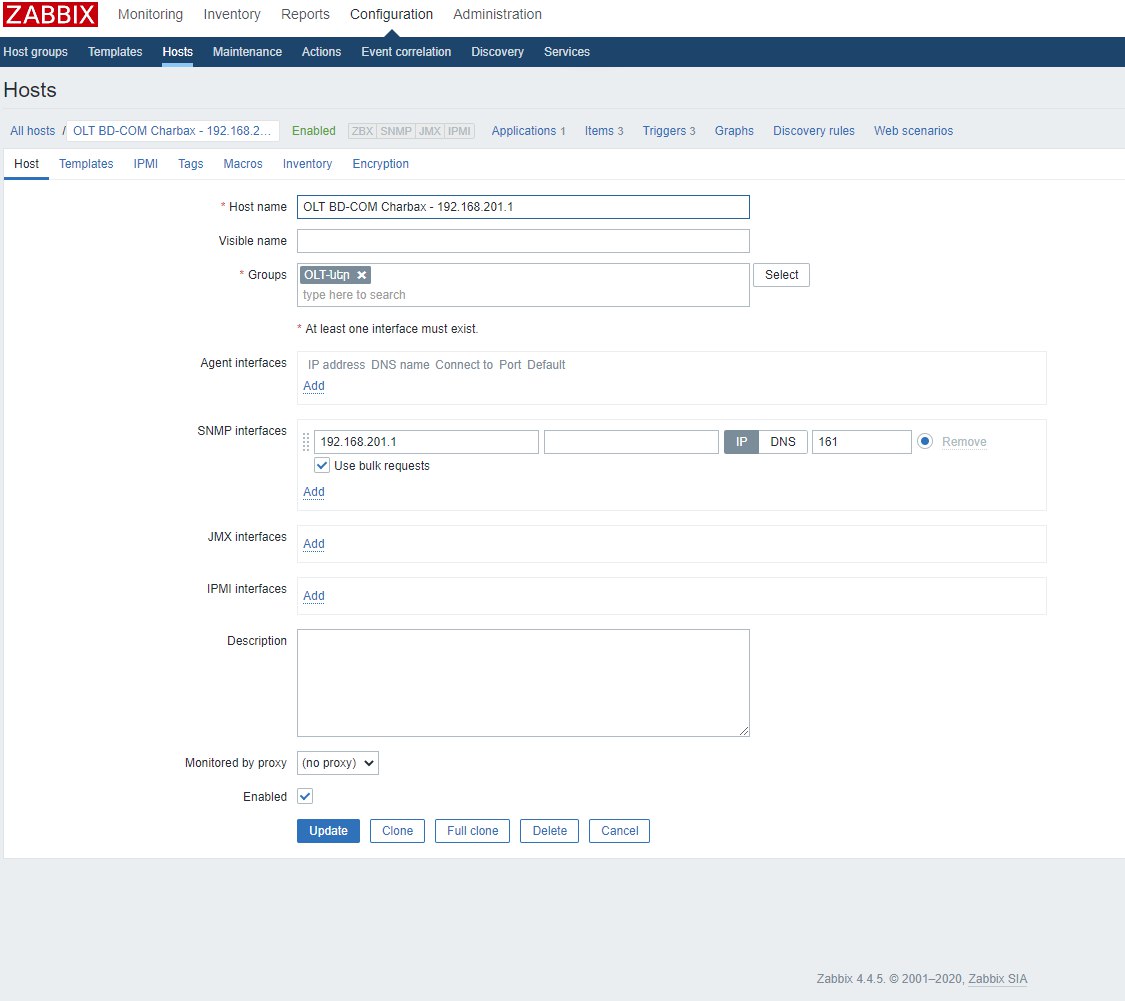Edit the SNMP IP address field
Image resolution: width=1125 pixels, height=1001 pixels.
point(426,442)
